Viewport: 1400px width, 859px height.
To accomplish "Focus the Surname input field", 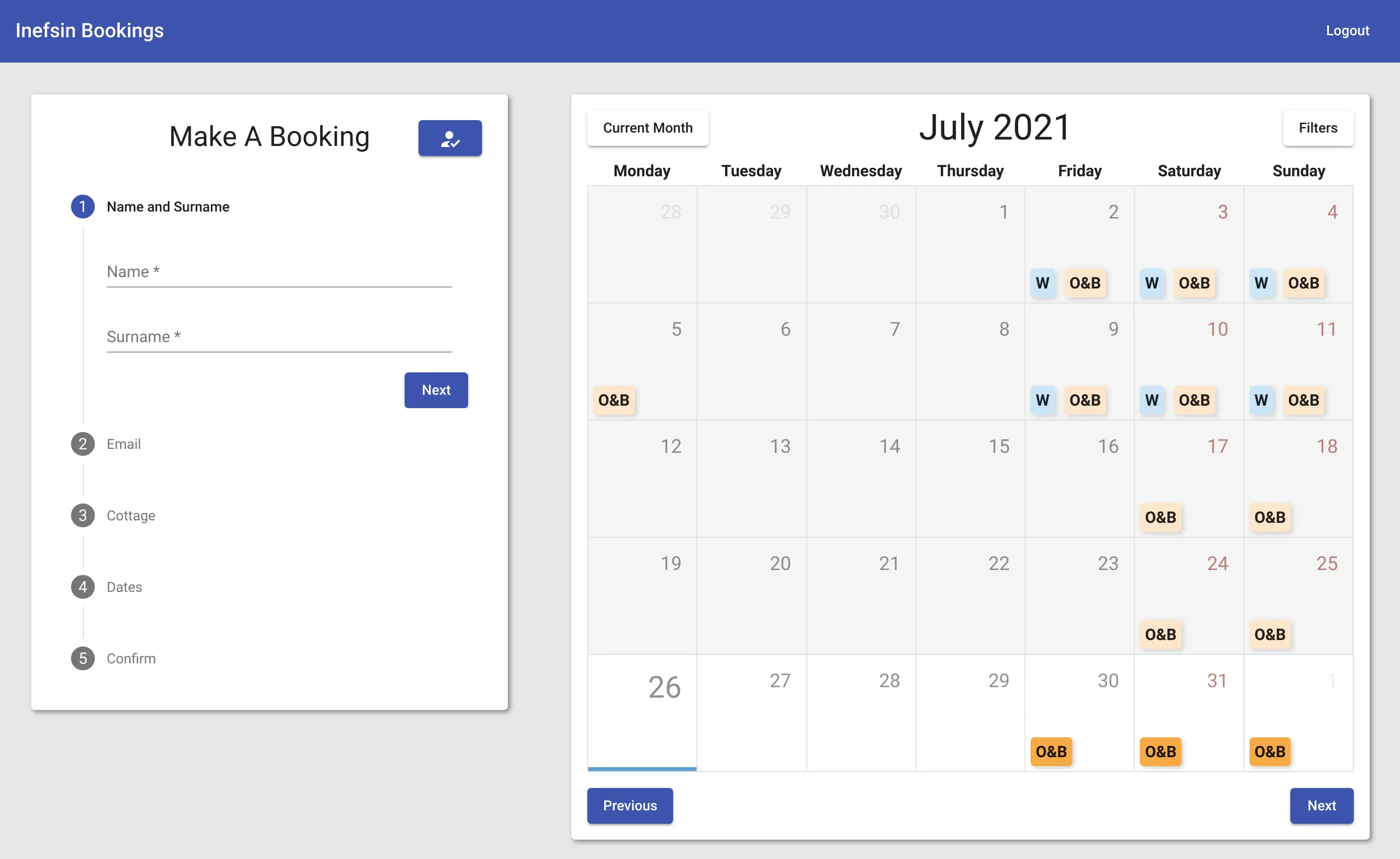I will point(279,337).
